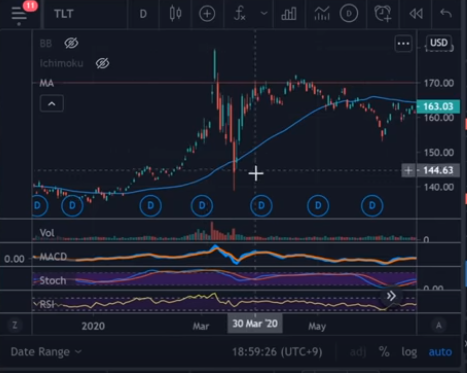Viewport: 467px width, 373px height.
Task: Collapse the indicator legend with chevron
Action: (52, 103)
